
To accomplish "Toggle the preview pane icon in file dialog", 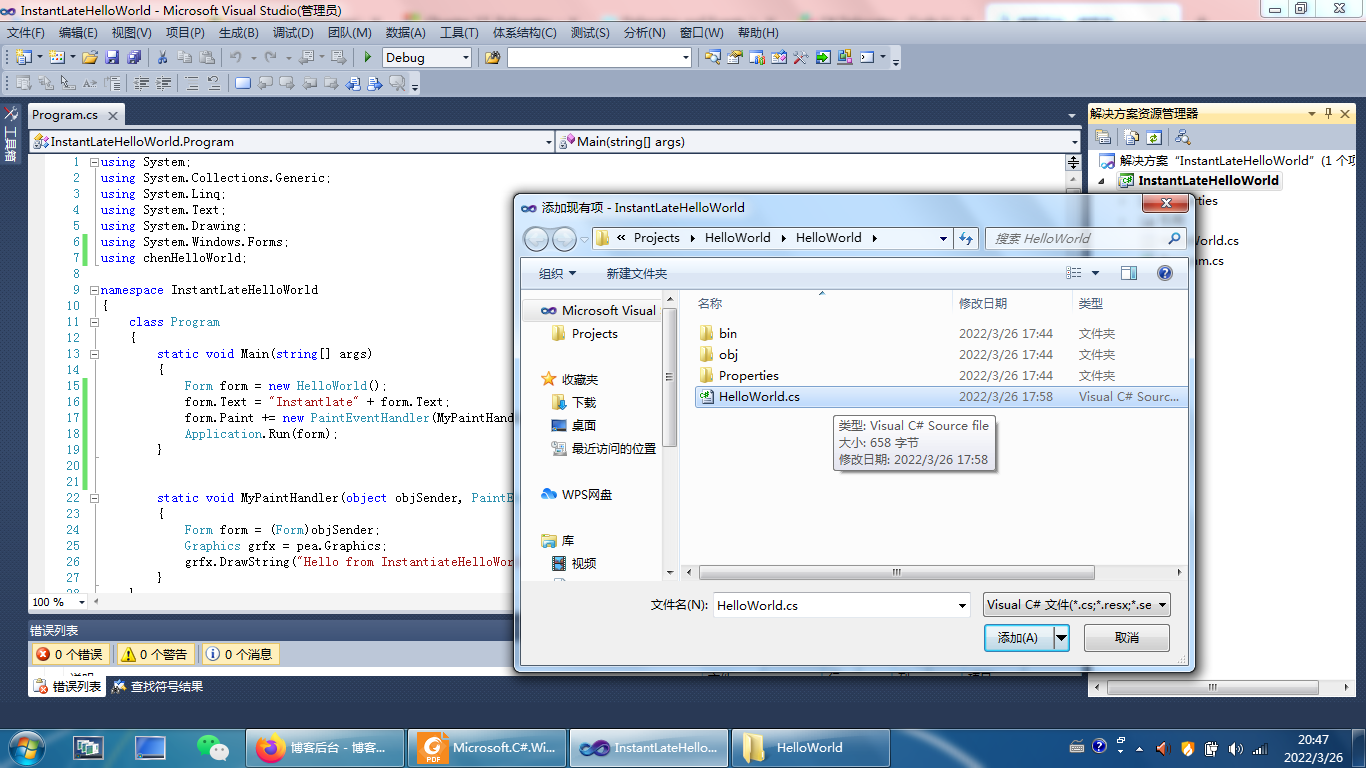I will (1129, 273).
